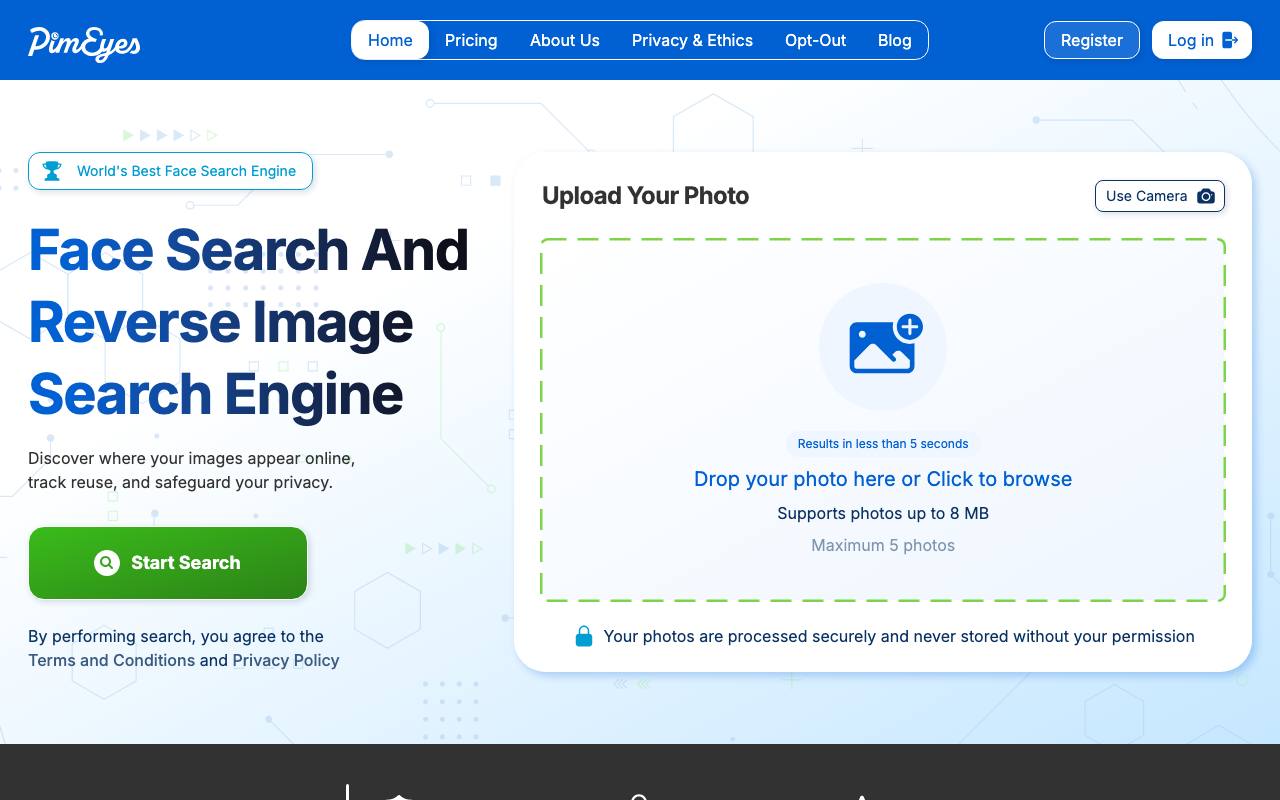Click the PimEyes logo

tap(84, 42)
